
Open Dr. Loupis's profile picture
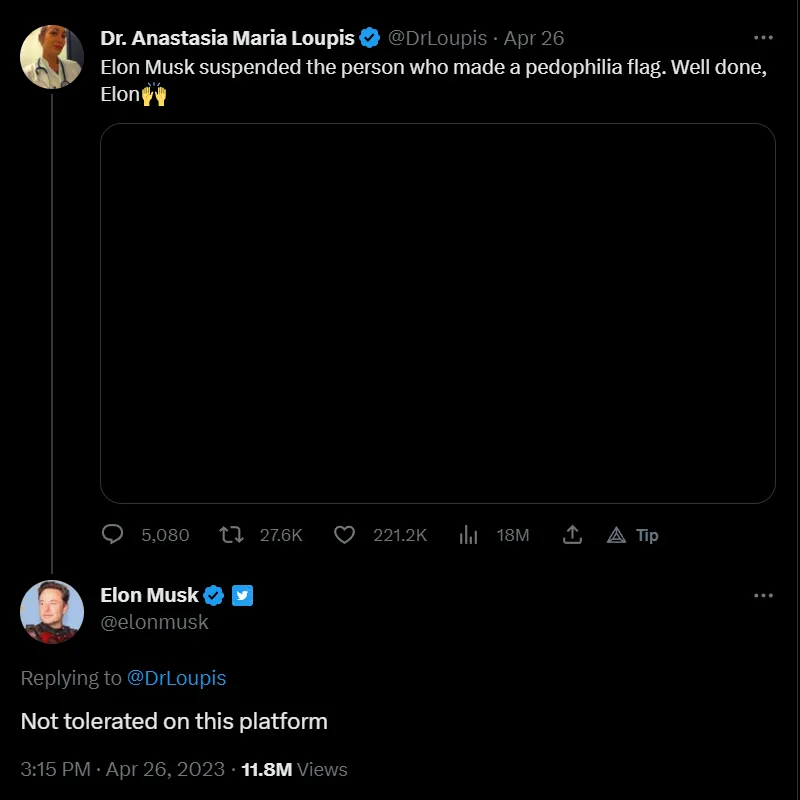click(52, 57)
